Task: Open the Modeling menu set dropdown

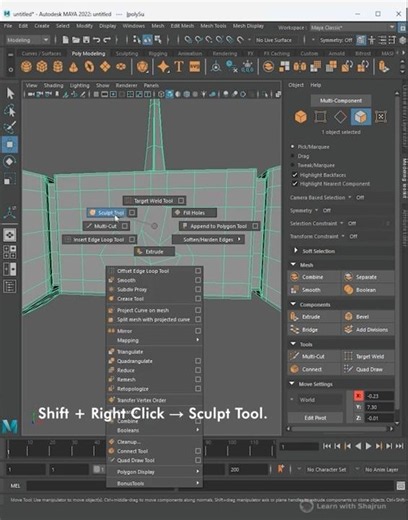Action: click(x=27, y=40)
